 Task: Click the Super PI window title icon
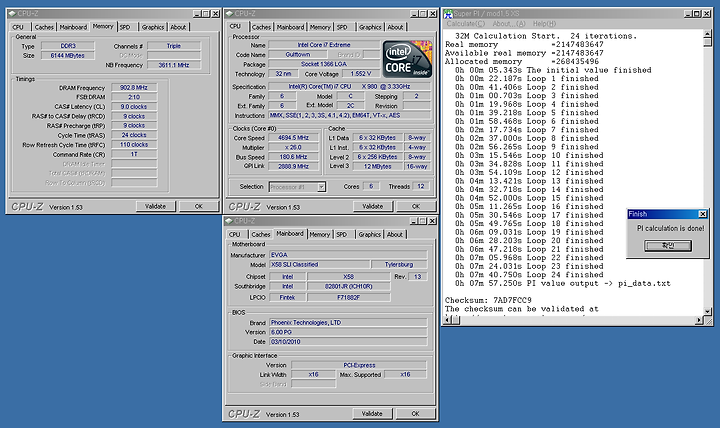tap(448, 14)
